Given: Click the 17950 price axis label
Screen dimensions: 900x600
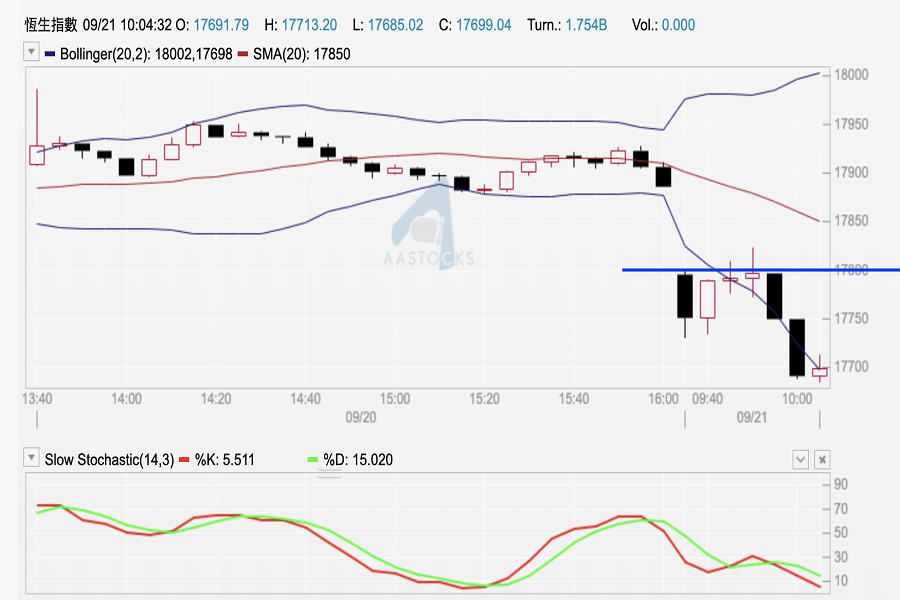Looking at the screenshot, I should point(851,124).
